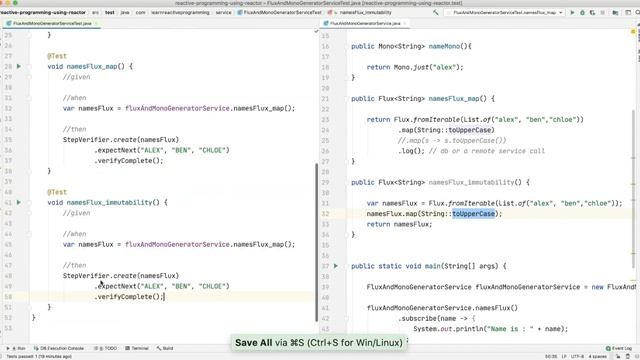640x360 pixels.
Task: Open the Terminal tool window
Action: 137,348
